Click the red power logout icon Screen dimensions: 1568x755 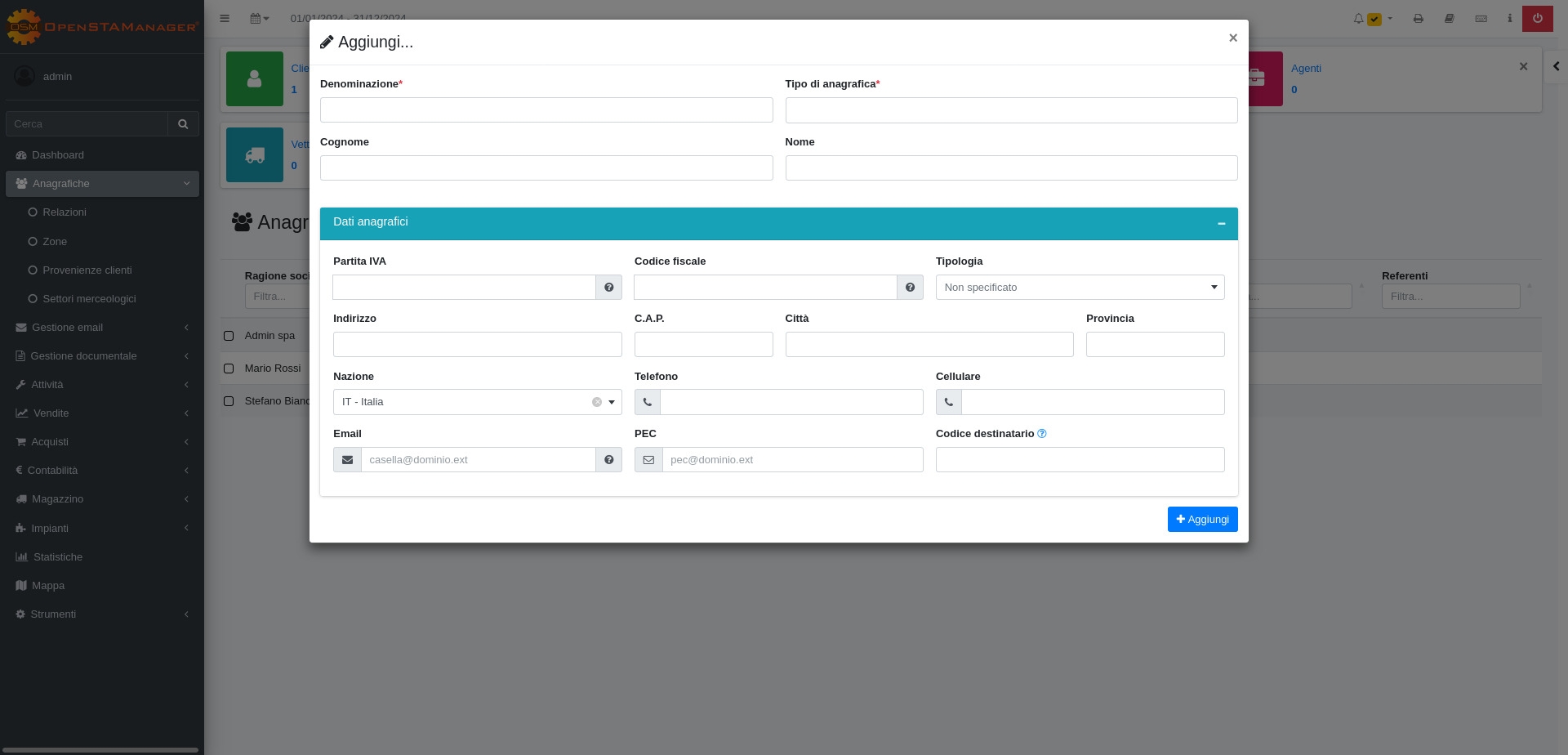click(1537, 19)
